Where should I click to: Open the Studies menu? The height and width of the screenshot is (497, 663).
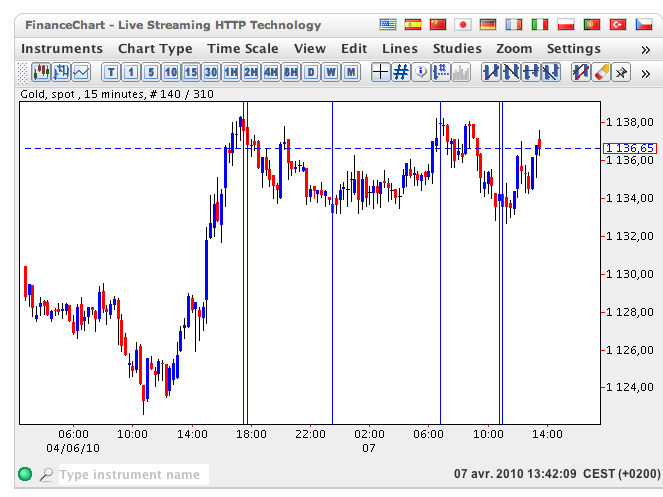tap(457, 48)
